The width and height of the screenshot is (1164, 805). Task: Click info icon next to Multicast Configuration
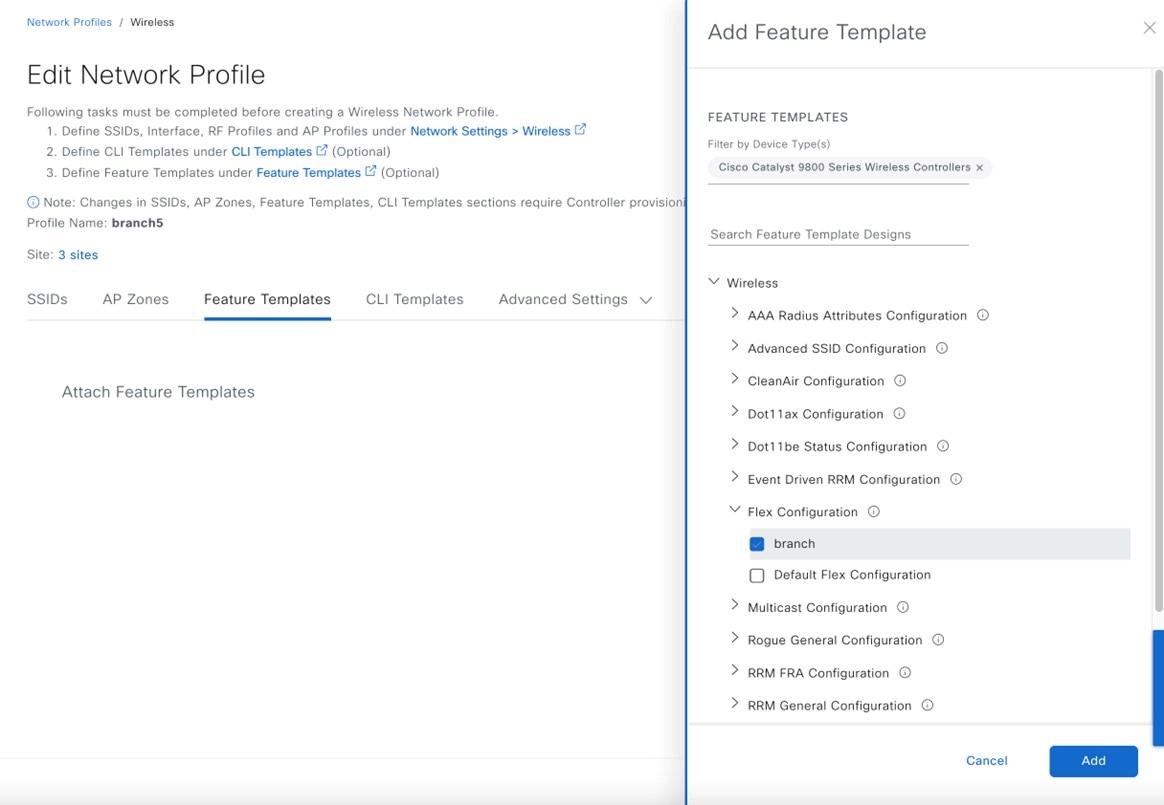(x=903, y=607)
